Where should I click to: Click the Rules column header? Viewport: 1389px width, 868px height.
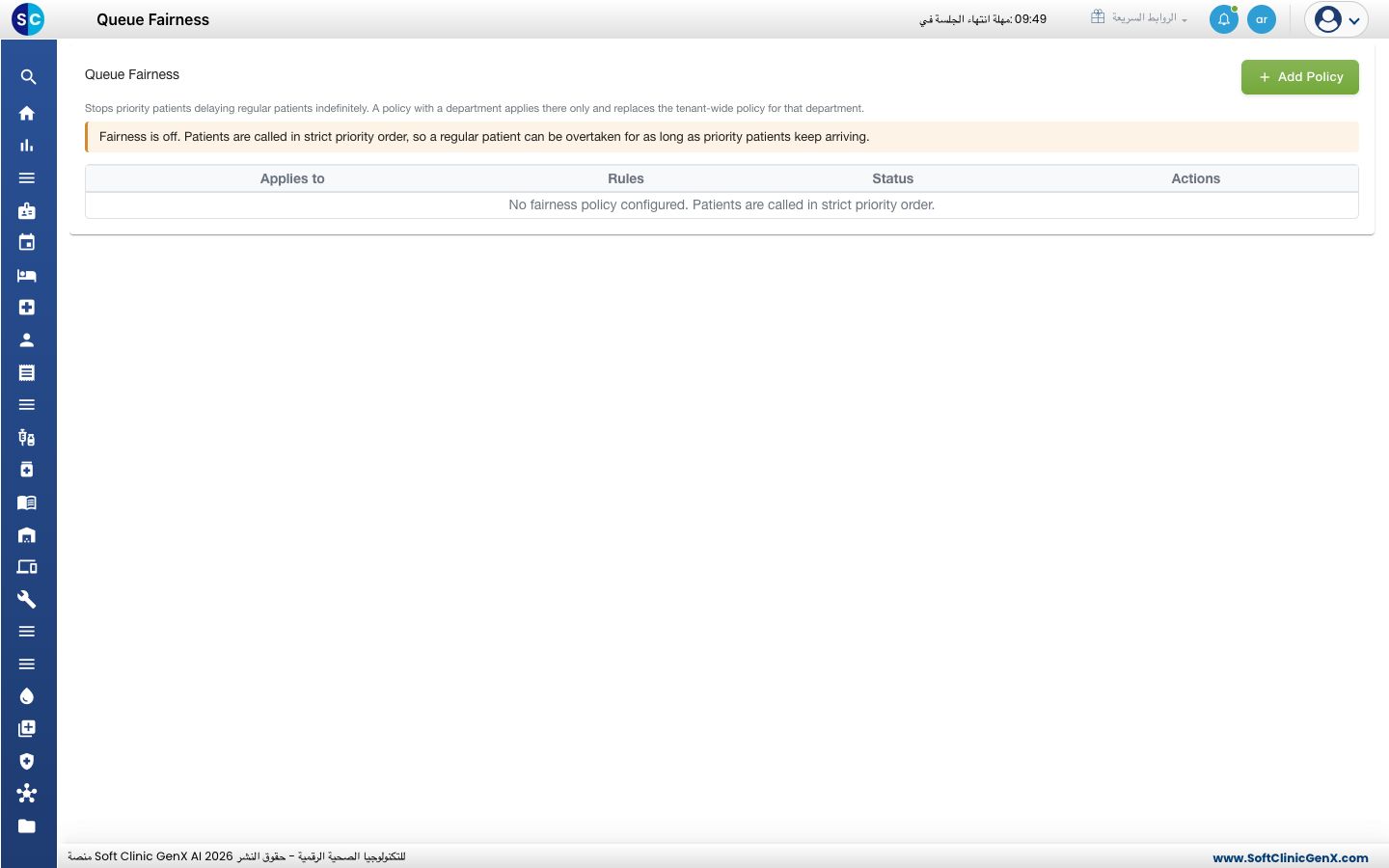coord(626,178)
